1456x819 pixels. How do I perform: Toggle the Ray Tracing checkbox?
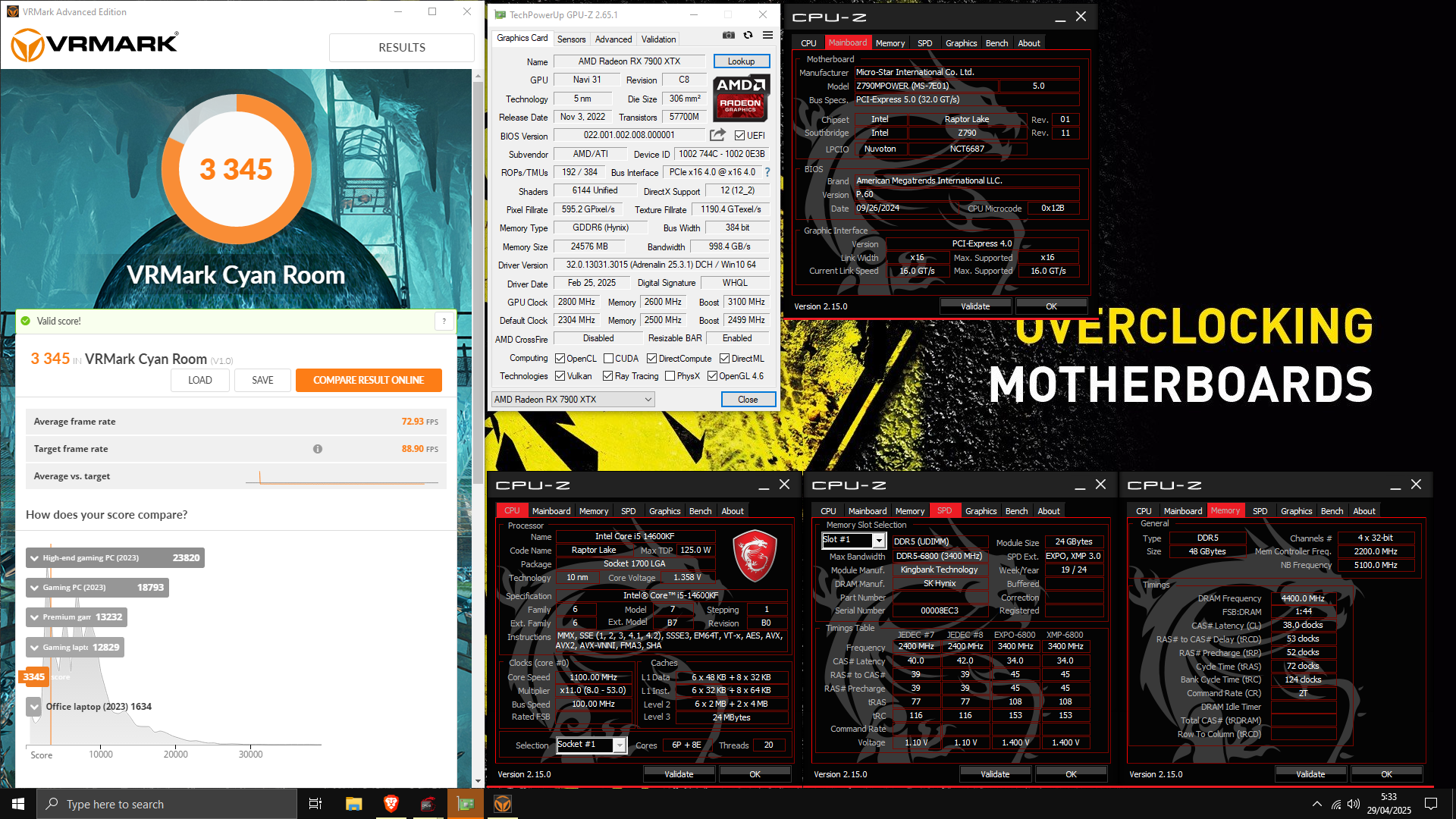point(607,376)
